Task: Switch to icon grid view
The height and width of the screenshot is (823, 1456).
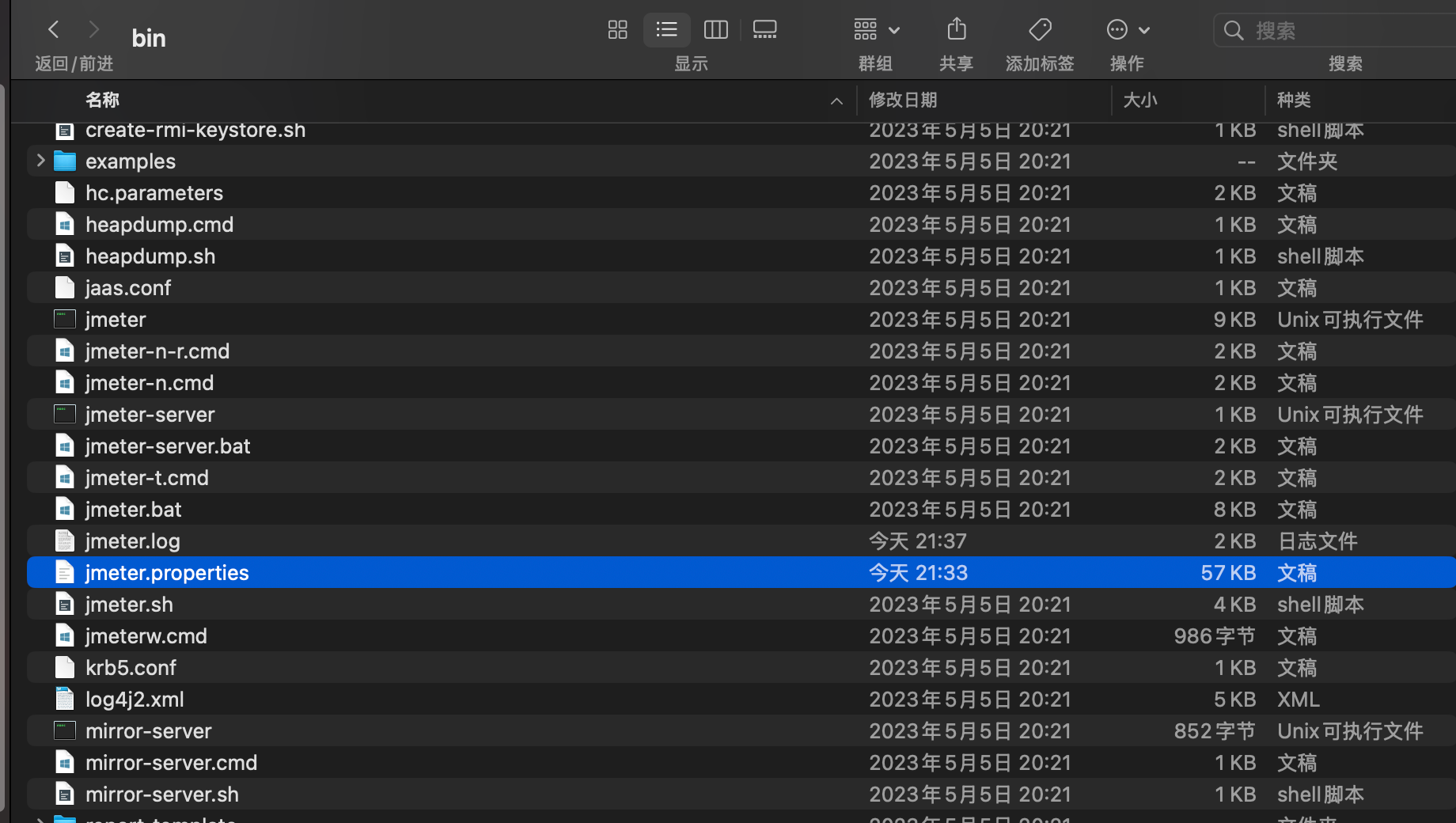Action: pyautogui.click(x=617, y=30)
